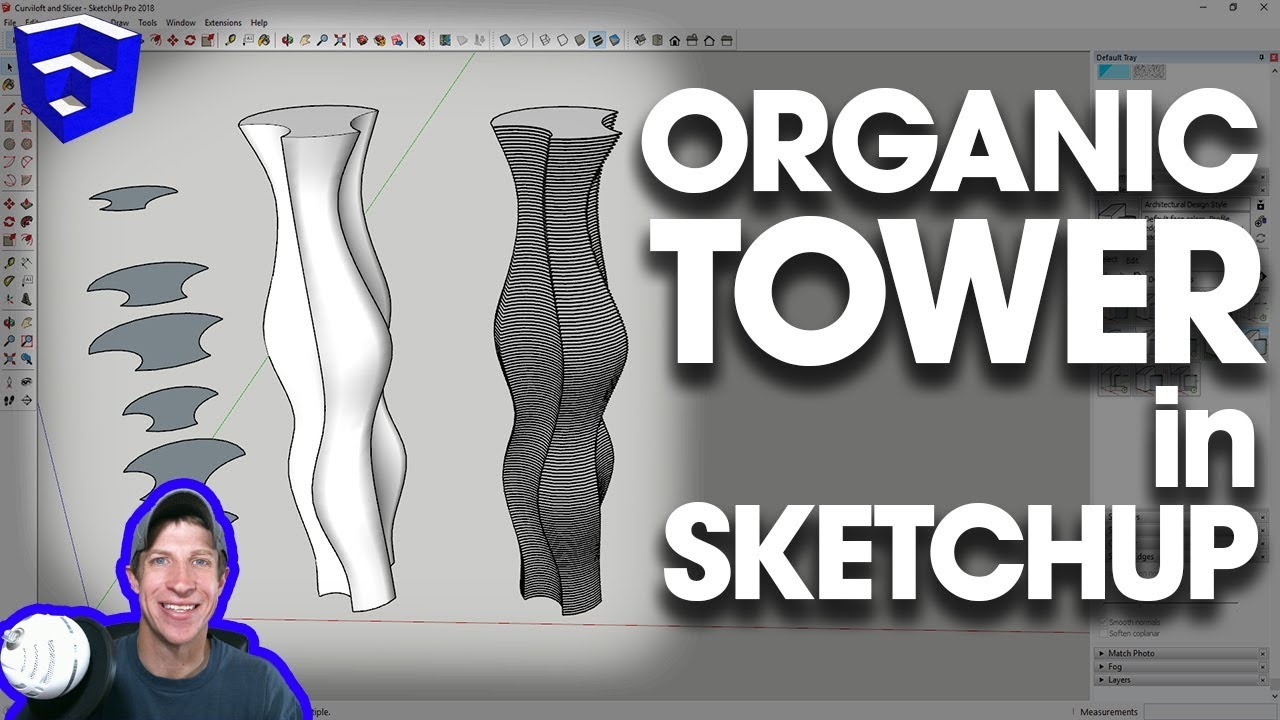This screenshot has width=1280, height=720.
Task: Expand the Layers panel
Action: click(1181, 679)
